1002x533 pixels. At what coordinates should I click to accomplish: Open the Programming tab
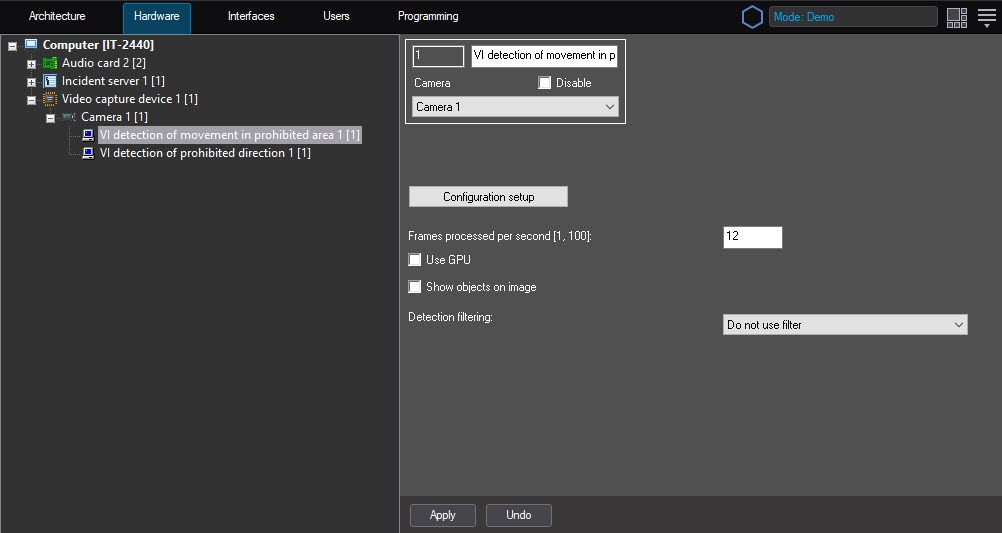click(428, 17)
